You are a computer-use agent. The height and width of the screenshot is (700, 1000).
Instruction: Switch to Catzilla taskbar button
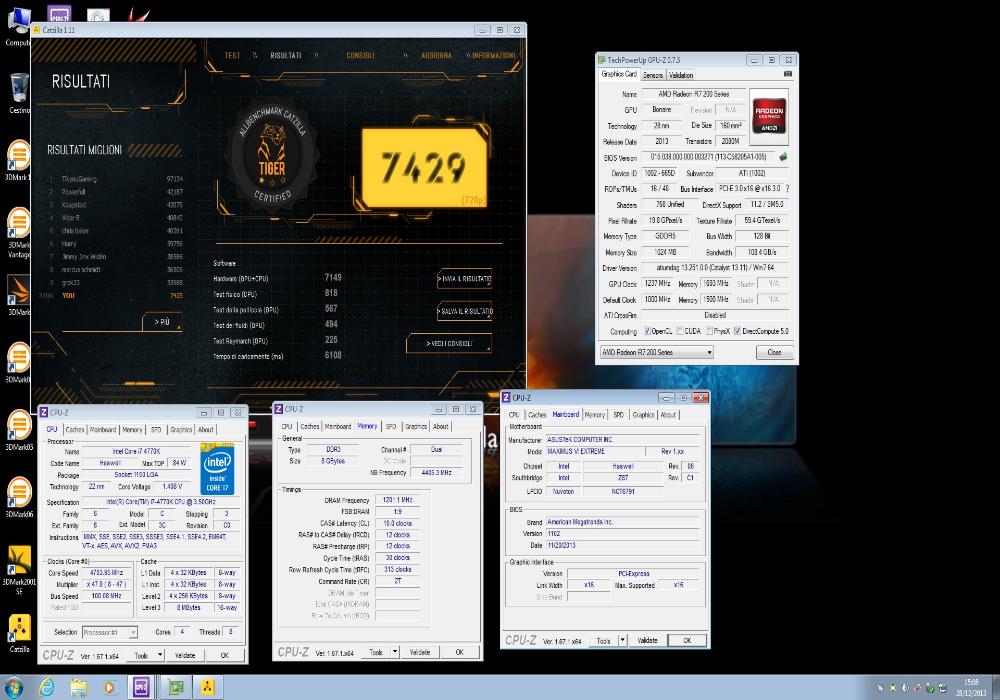208,687
